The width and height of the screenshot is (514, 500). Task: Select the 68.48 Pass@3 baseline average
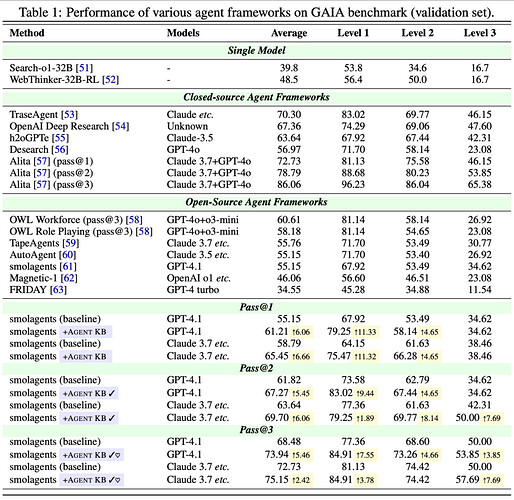[289, 442]
